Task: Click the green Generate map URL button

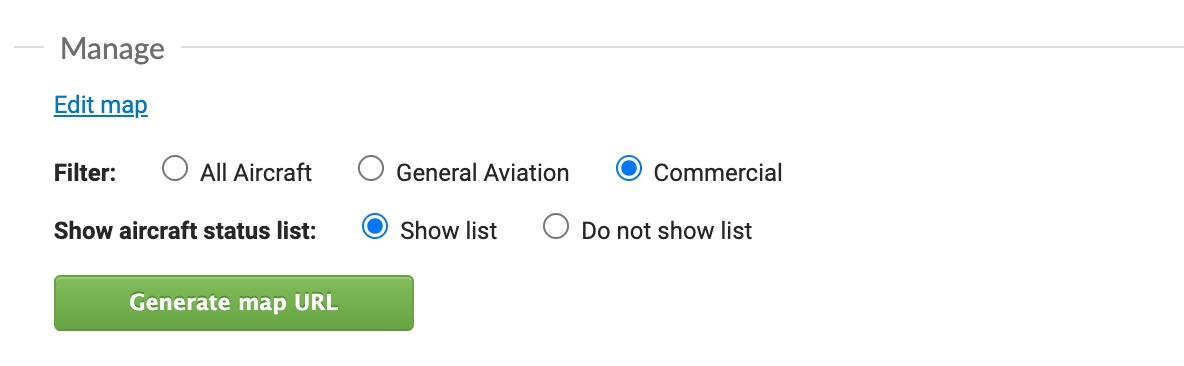Action: tap(234, 303)
